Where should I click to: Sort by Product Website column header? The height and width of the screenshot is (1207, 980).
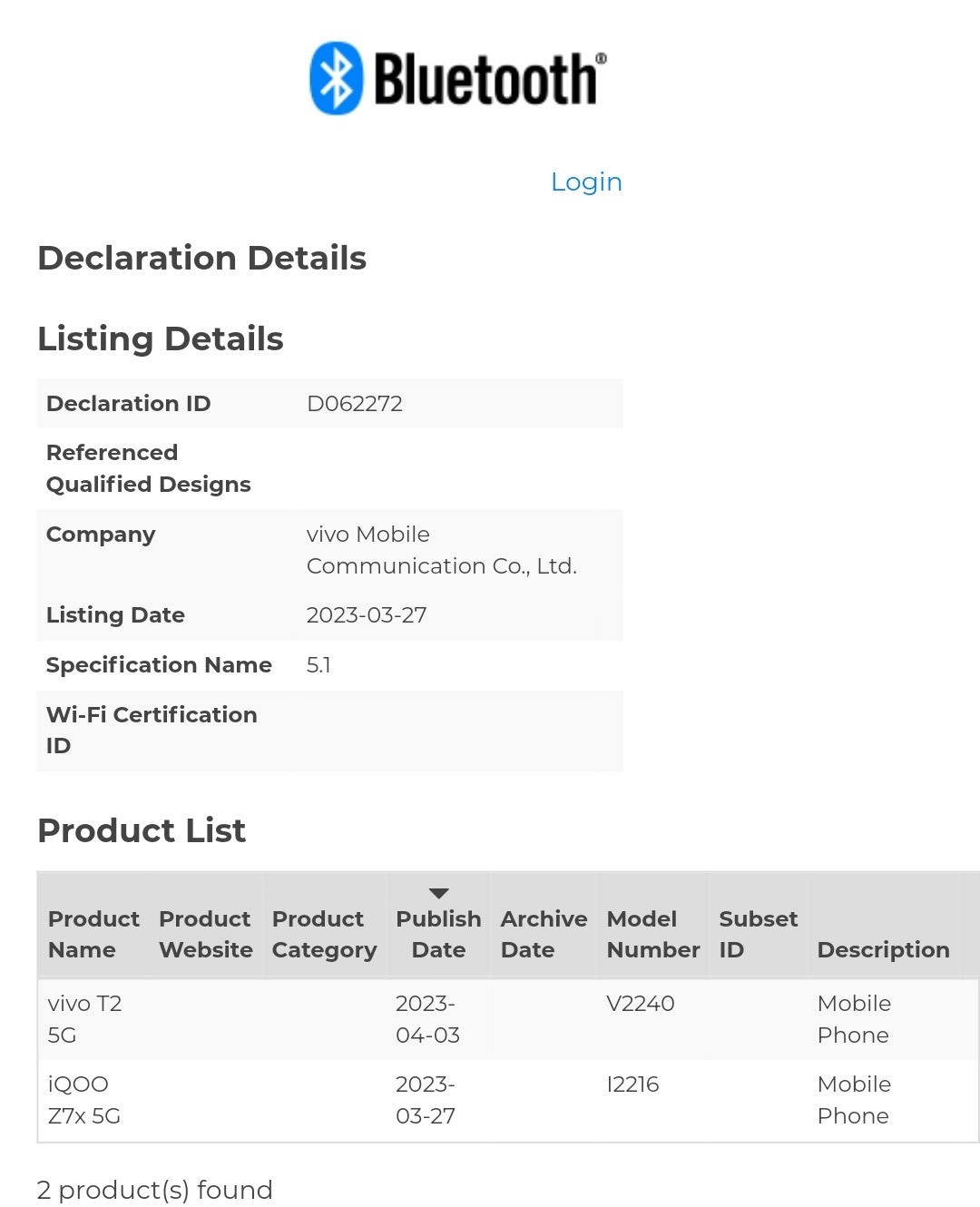pyautogui.click(x=206, y=934)
